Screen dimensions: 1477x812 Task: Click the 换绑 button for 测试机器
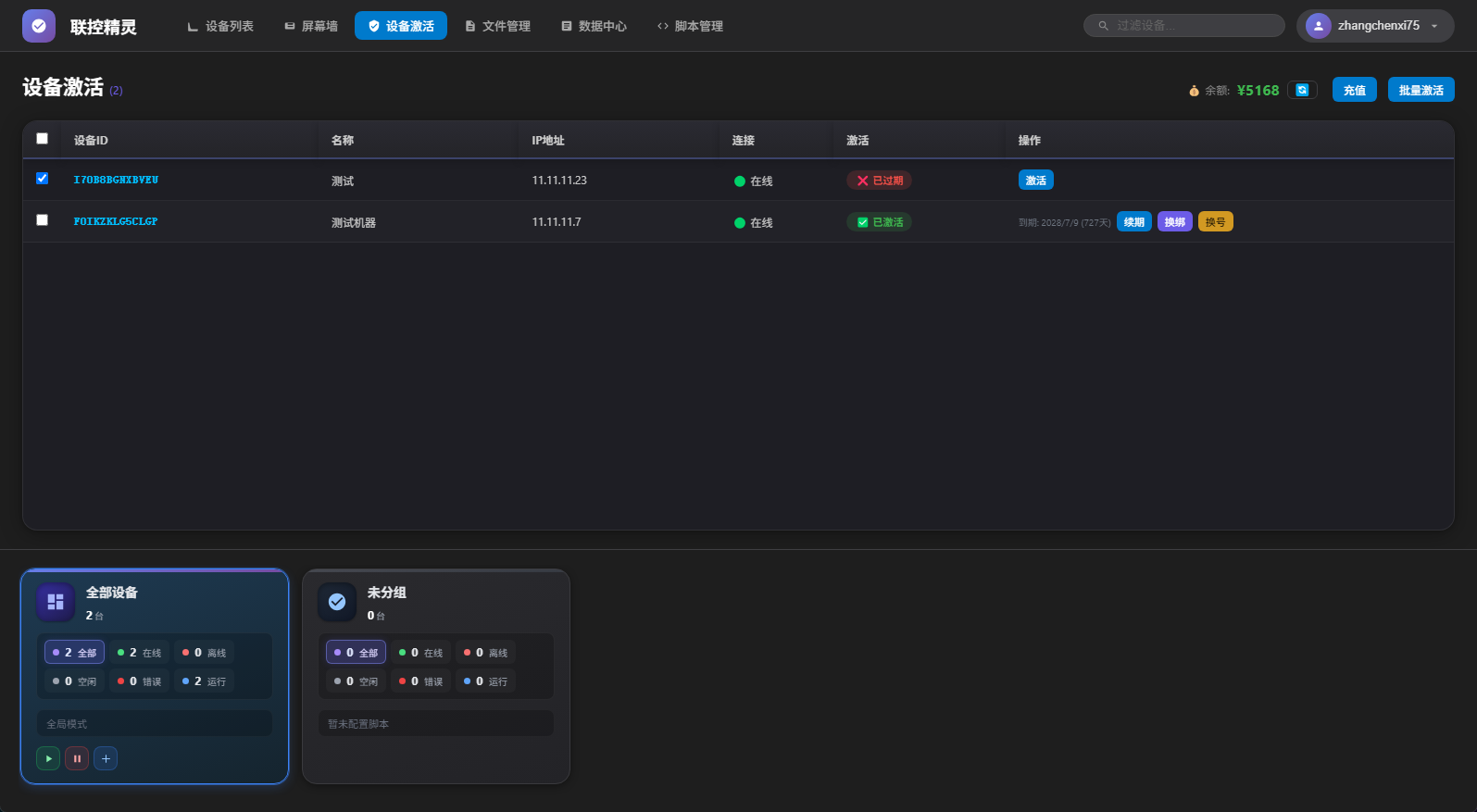1175,222
